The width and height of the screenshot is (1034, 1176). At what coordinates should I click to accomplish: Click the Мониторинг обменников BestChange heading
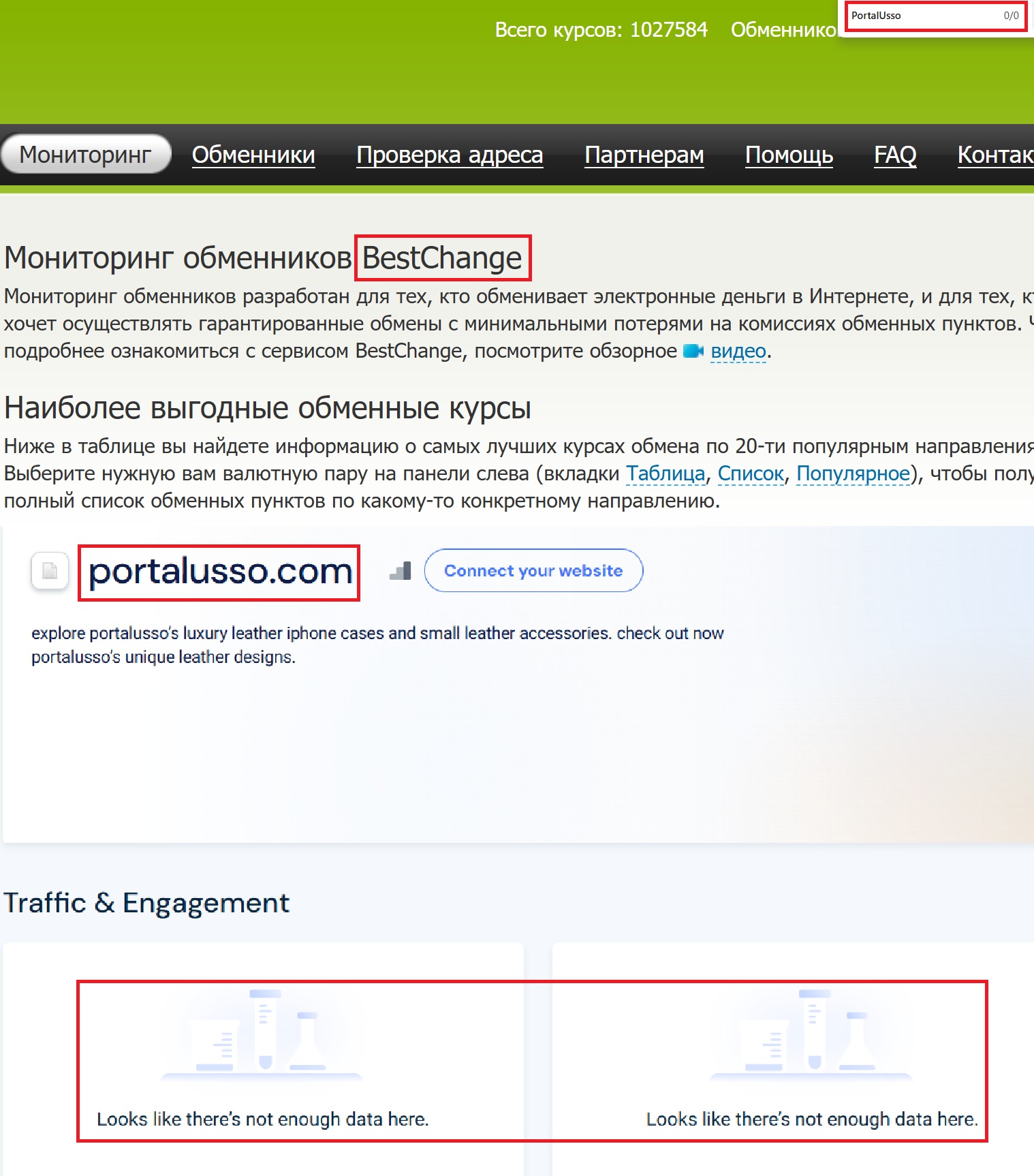click(x=263, y=258)
